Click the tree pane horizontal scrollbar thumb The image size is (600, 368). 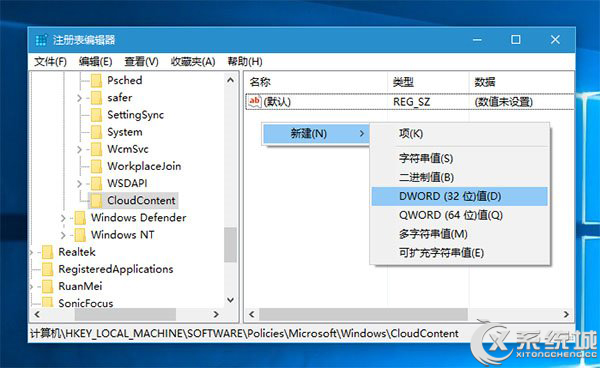click(125, 314)
